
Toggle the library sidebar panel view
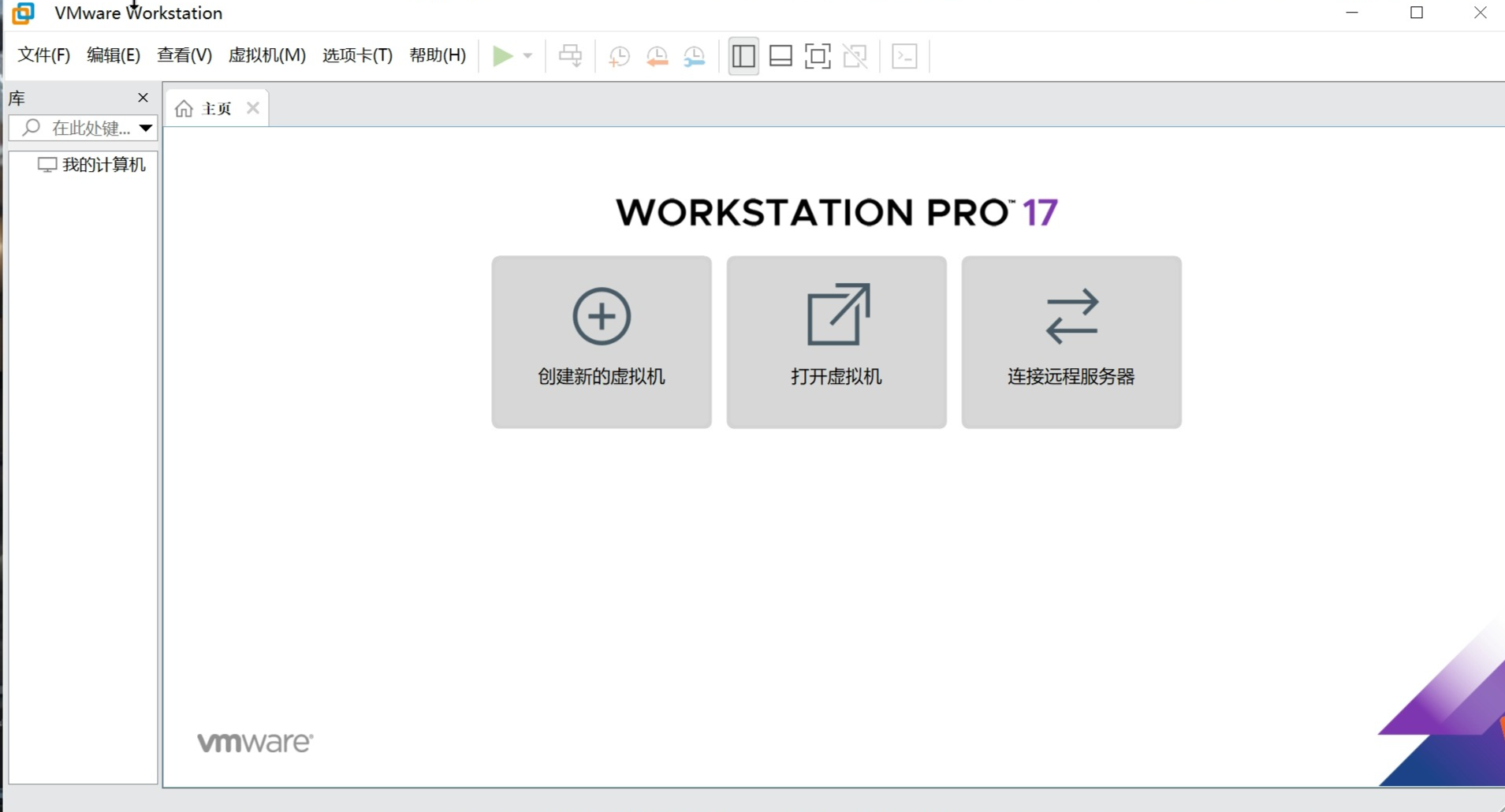pyautogui.click(x=743, y=56)
